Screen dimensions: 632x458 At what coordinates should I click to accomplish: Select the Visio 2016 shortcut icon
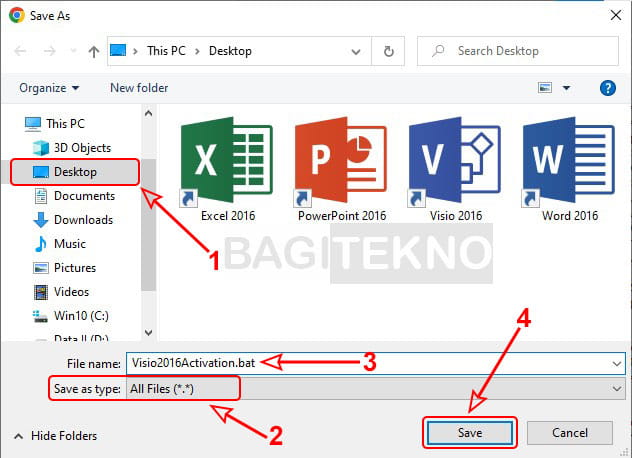click(455, 160)
